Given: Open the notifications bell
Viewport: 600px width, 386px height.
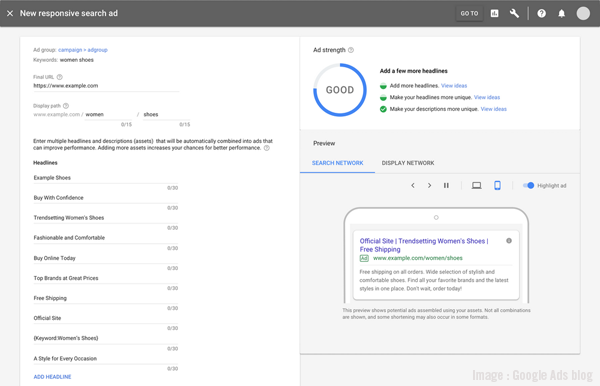Looking at the screenshot, I should [561, 13].
